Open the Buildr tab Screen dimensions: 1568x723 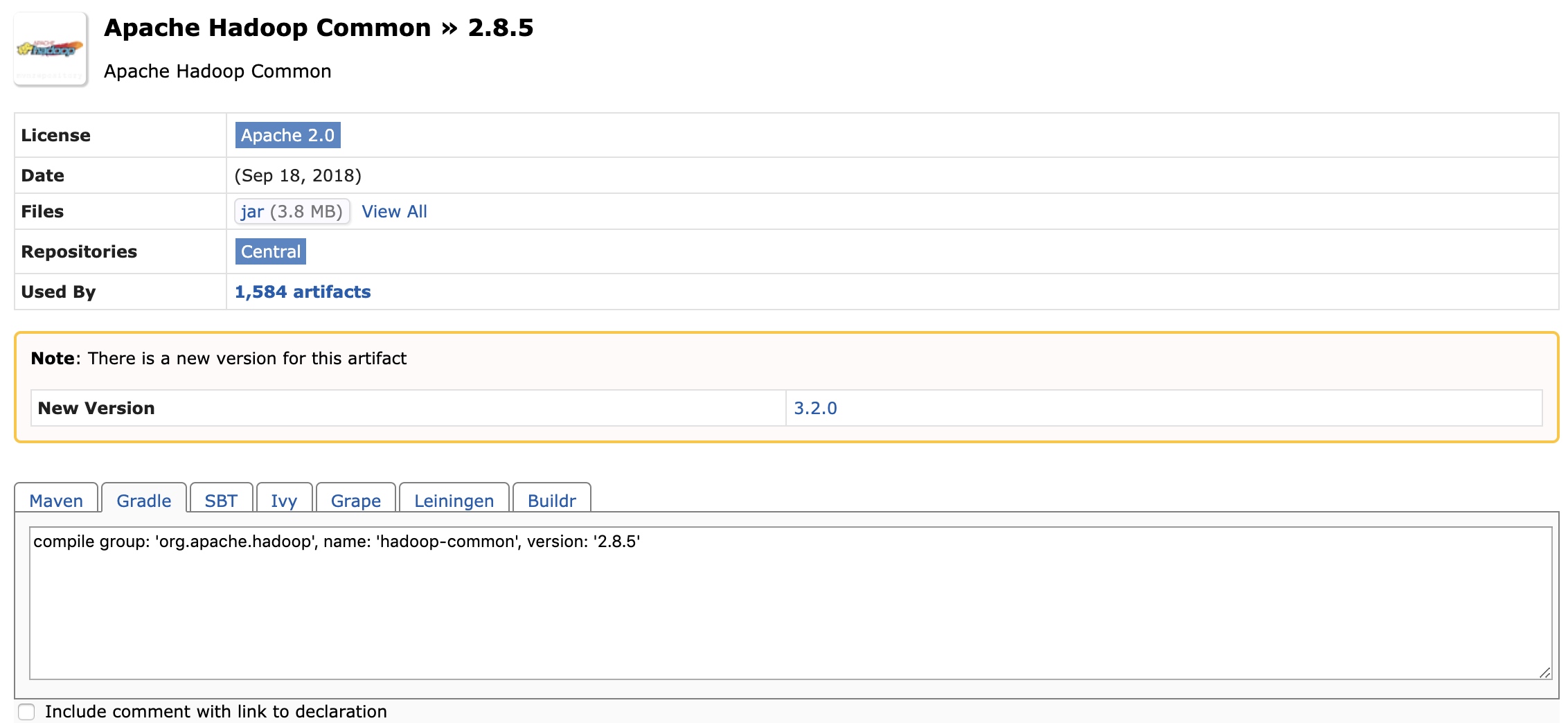click(551, 500)
